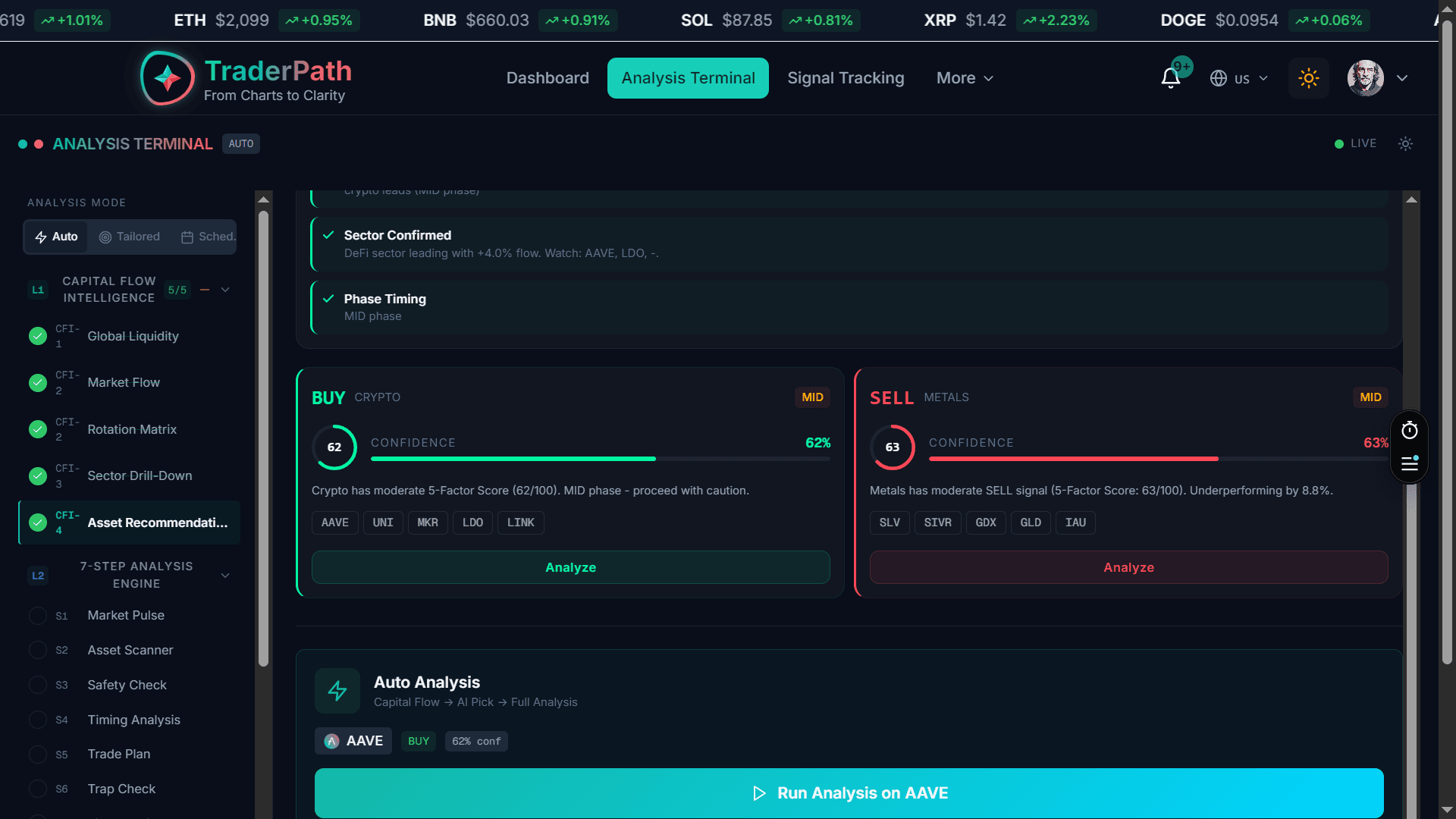Click the Sector Confirmed checkmark icon

coord(328,235)
